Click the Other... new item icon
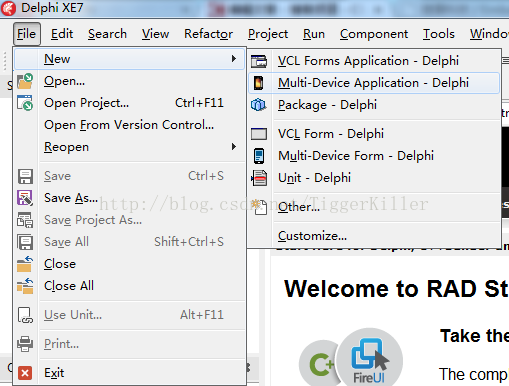Screen dimensions: 509x386 coord(259,207)
